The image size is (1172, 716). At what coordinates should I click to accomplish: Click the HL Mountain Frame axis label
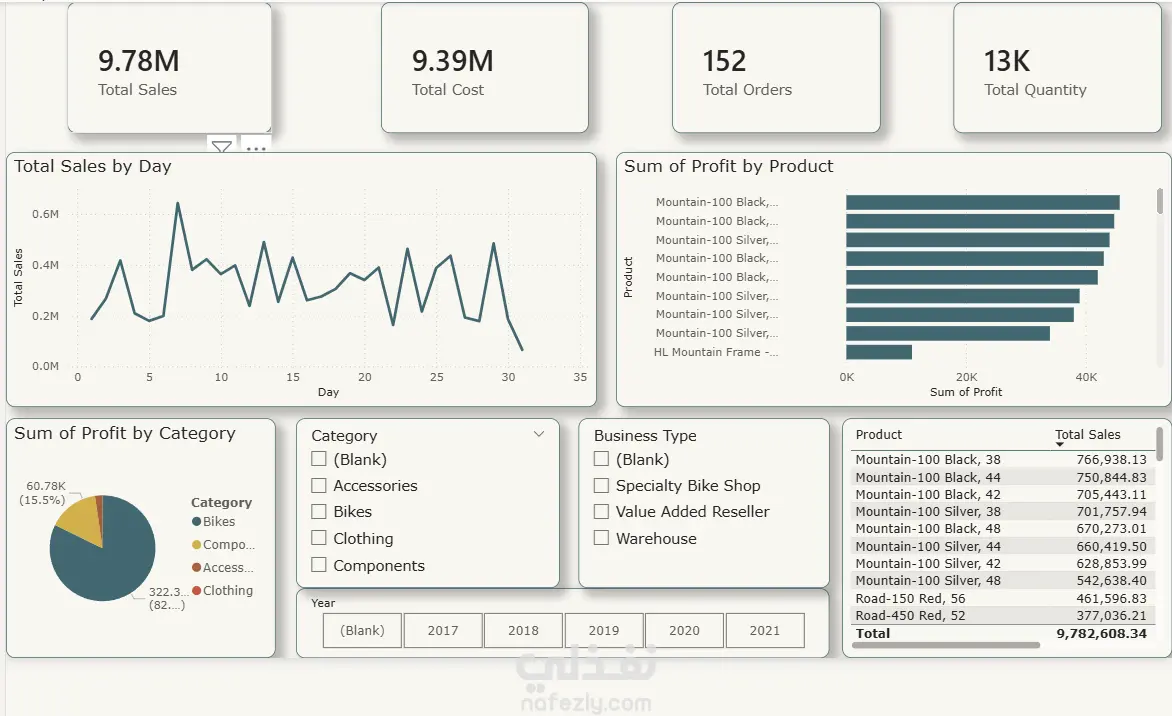click(715, 352)
